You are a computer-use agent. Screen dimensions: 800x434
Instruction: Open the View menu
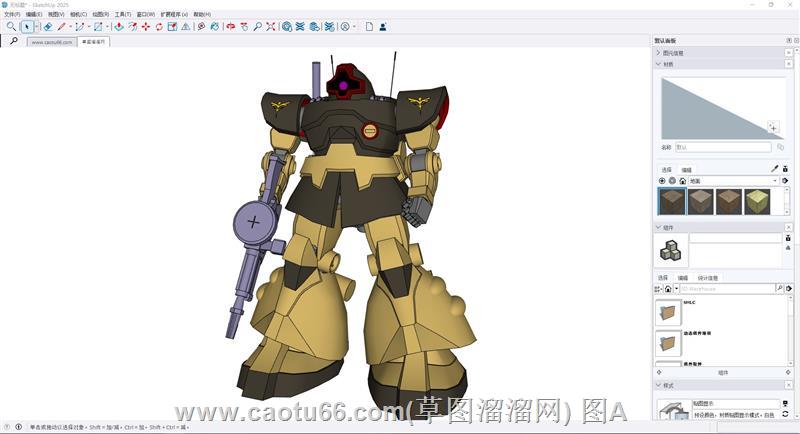pos(56,14)
